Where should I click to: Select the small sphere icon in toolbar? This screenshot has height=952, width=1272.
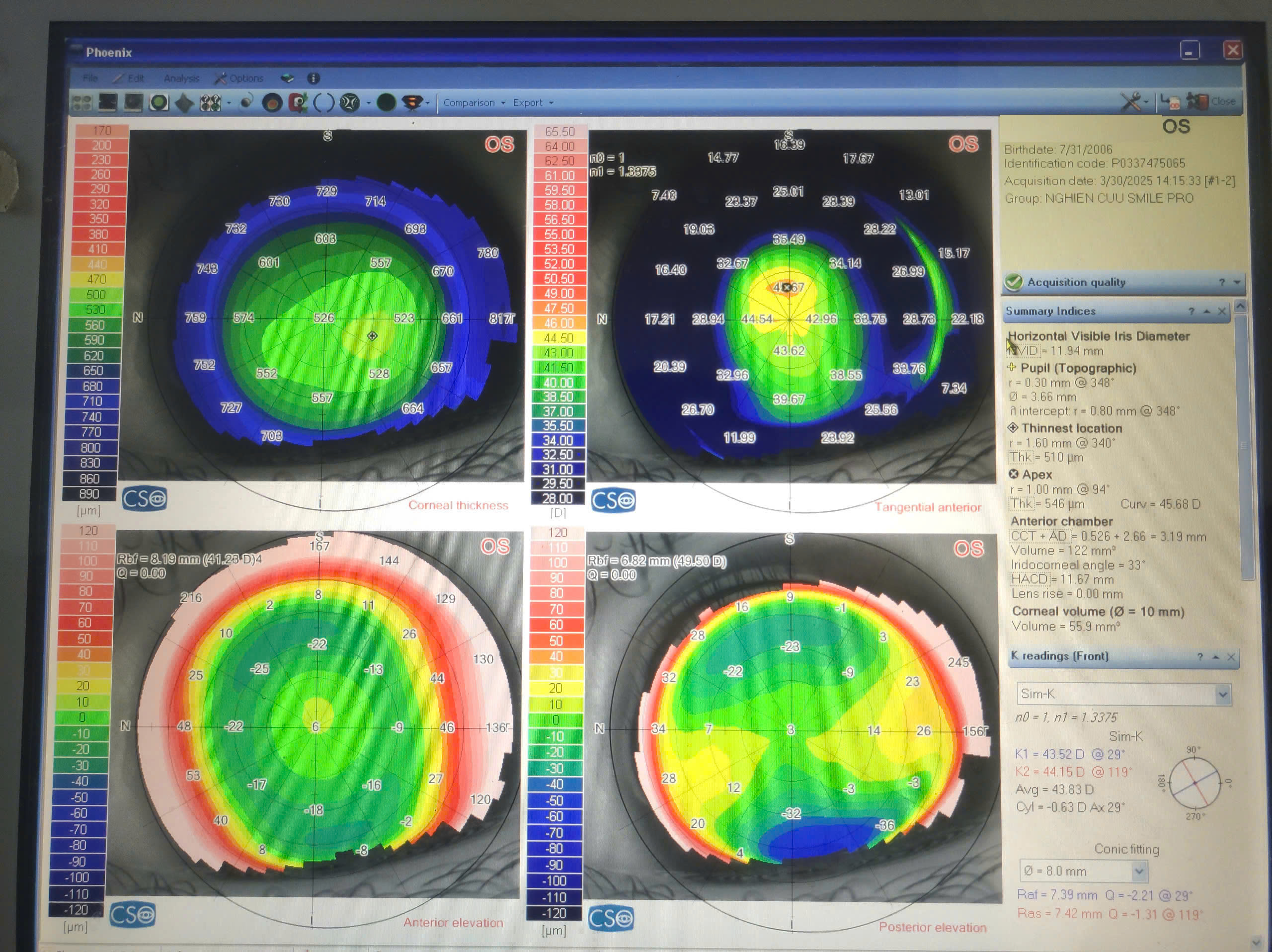pos(246,102)
